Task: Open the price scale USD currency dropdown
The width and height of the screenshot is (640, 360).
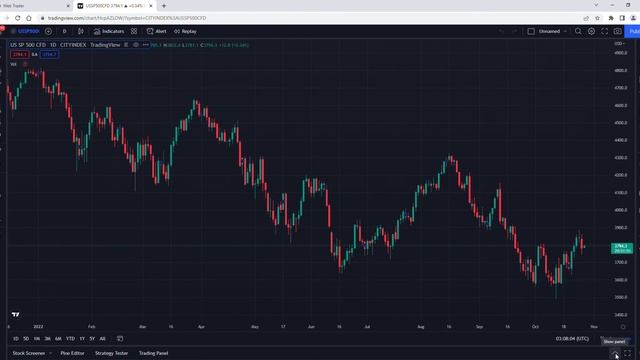Action: coord(620,43)
